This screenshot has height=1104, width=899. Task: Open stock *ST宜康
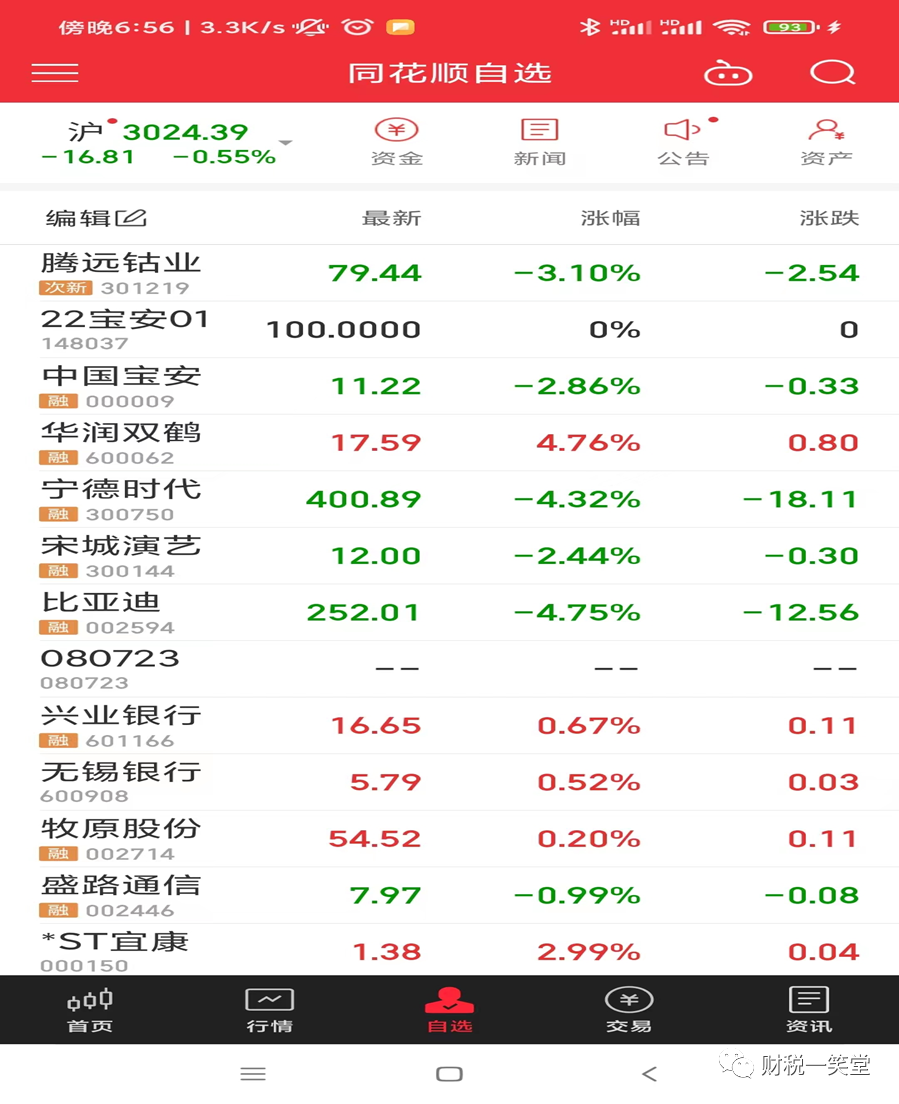tap(449, 951)
